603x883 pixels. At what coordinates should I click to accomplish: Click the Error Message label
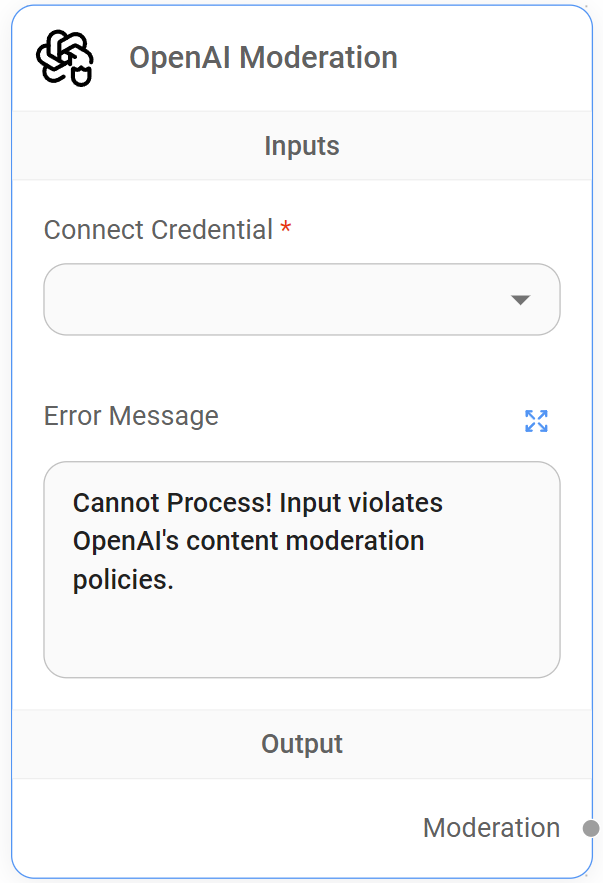tap(131, 416)
